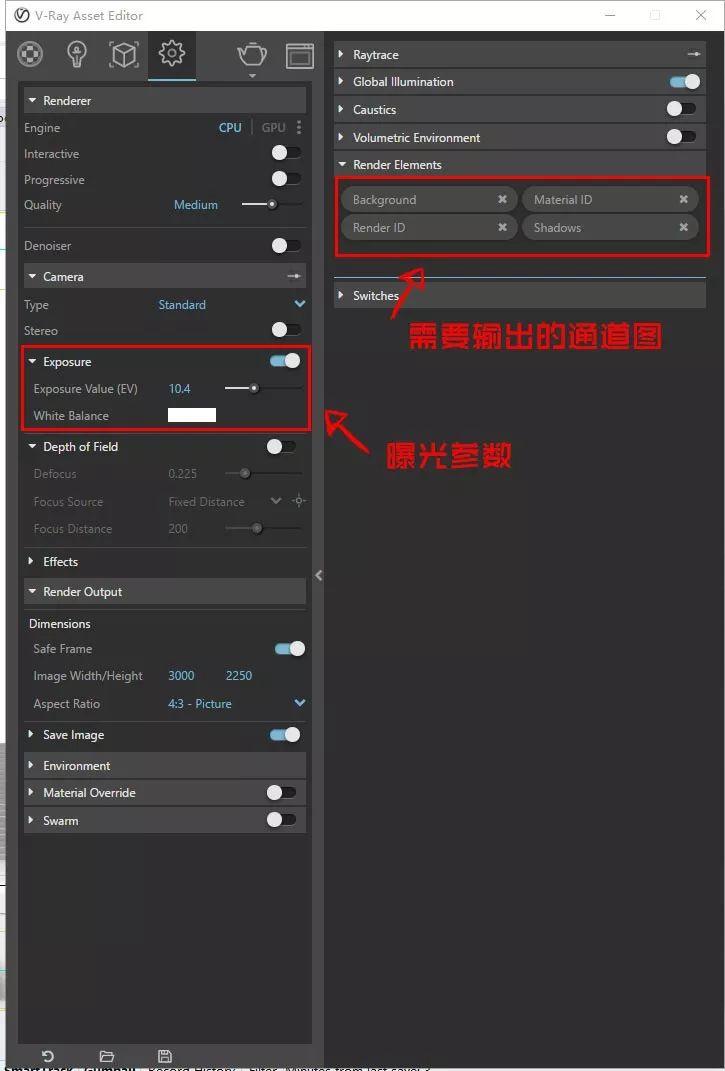Click the Shadows render element chip

pyautogui.click(x=610, y=227)
